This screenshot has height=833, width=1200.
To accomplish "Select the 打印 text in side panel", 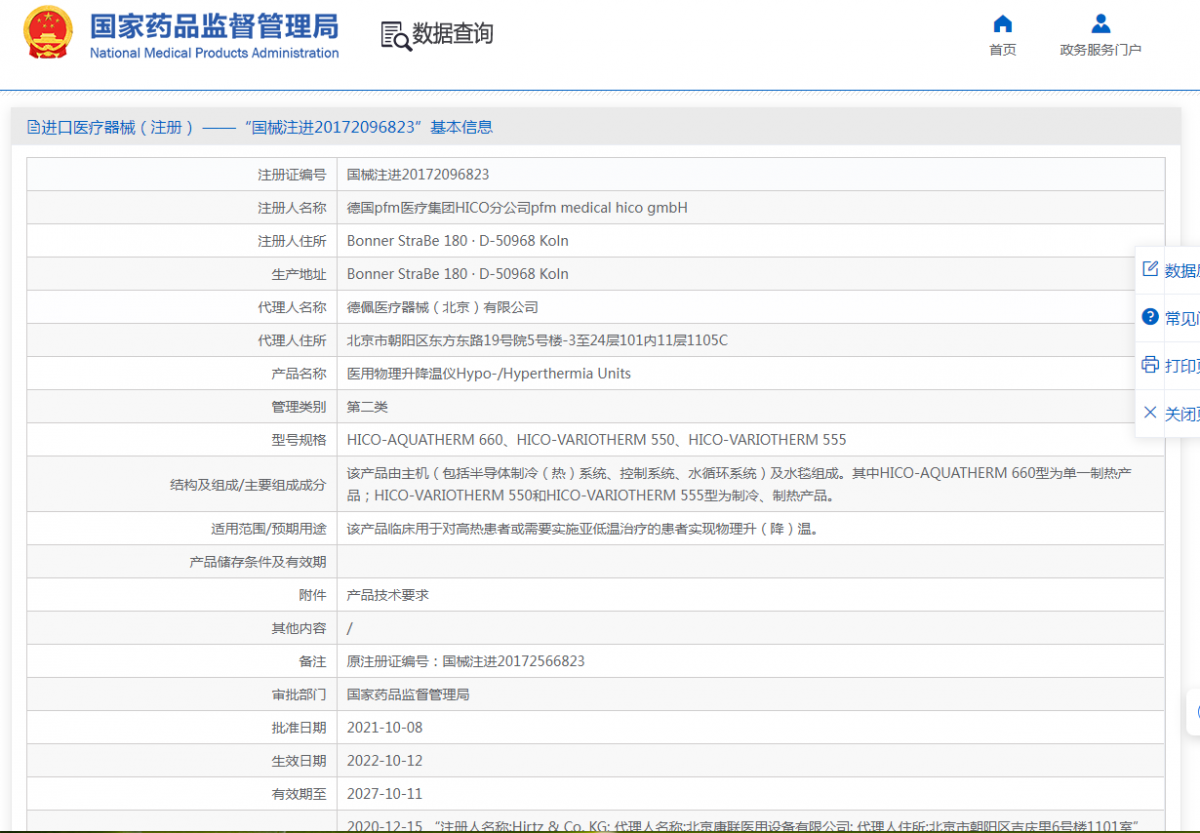I will [x=1182, y=366].
